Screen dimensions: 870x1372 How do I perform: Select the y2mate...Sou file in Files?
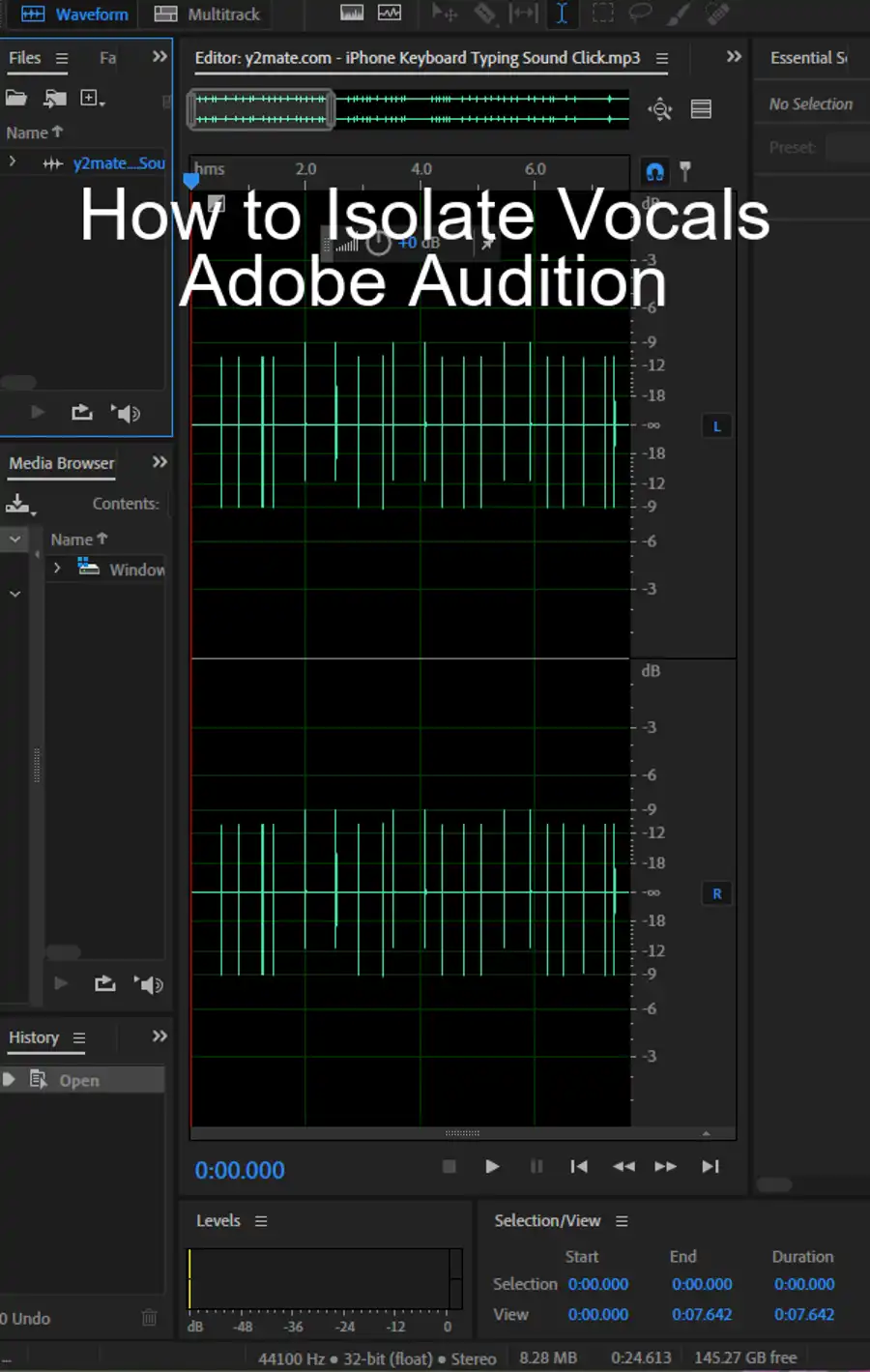[119, 163]
